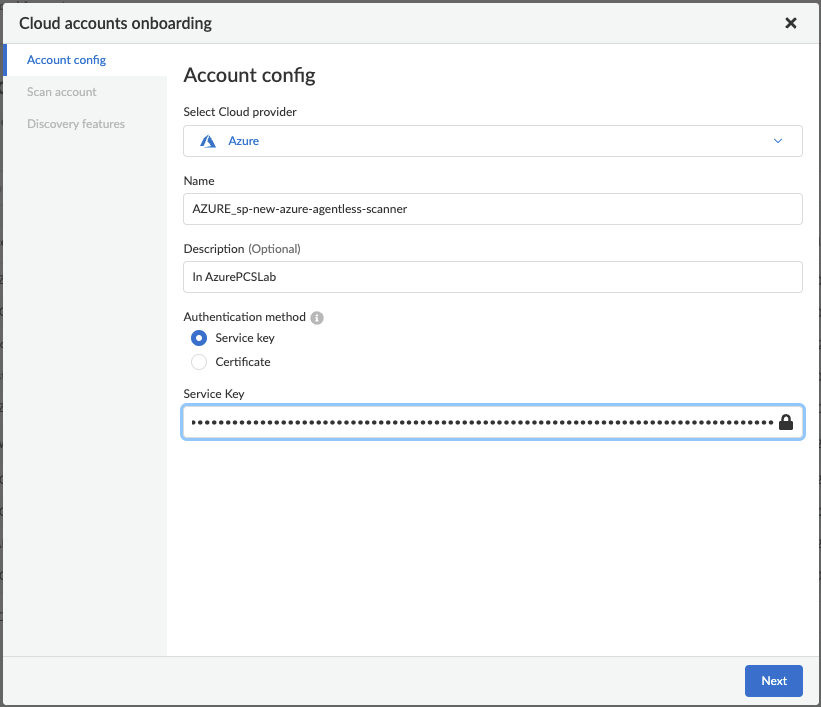Open the Discovery features step
Viewport: 821px width, 707px height.
point(76,124)
